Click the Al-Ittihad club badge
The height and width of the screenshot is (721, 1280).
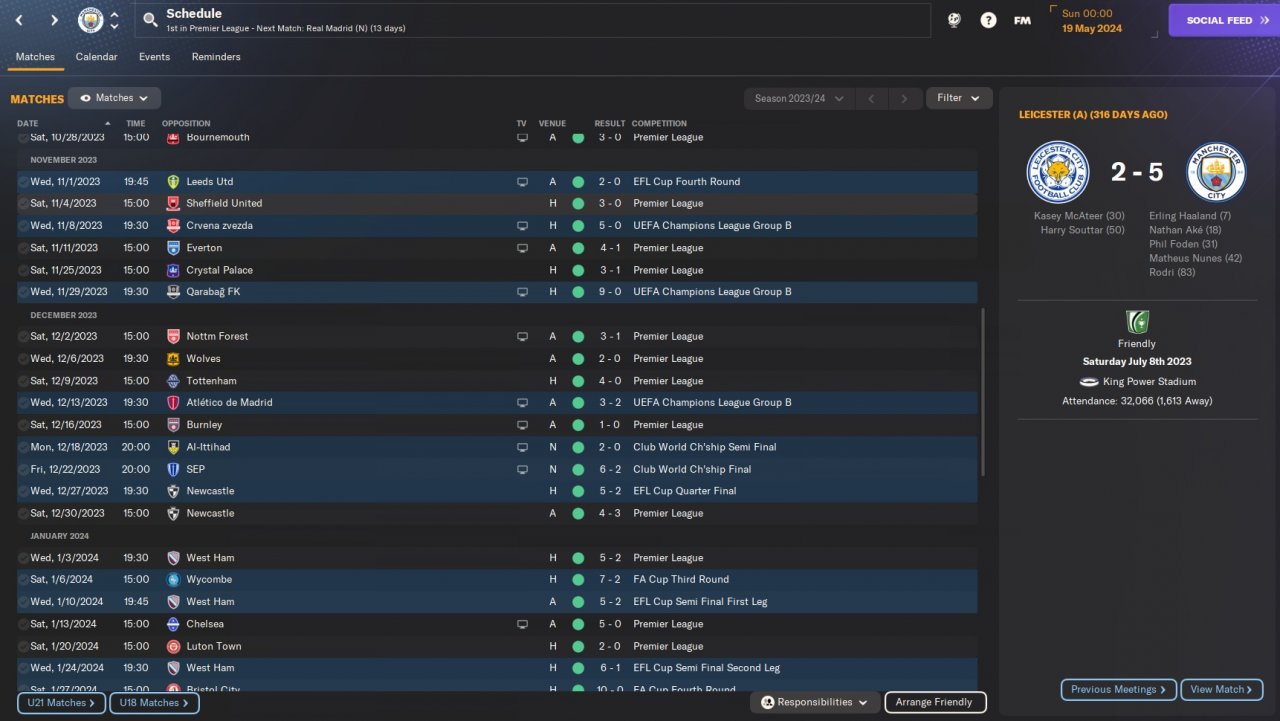click(173, 447)
